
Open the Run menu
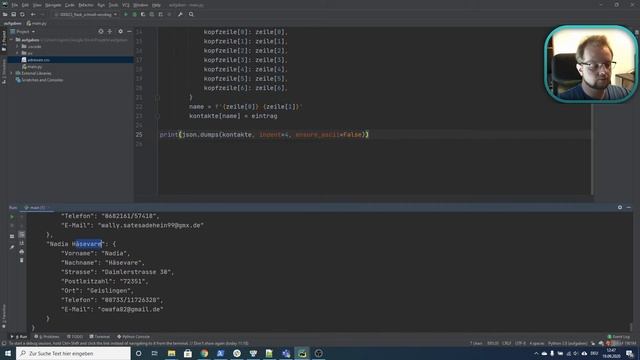101,5
